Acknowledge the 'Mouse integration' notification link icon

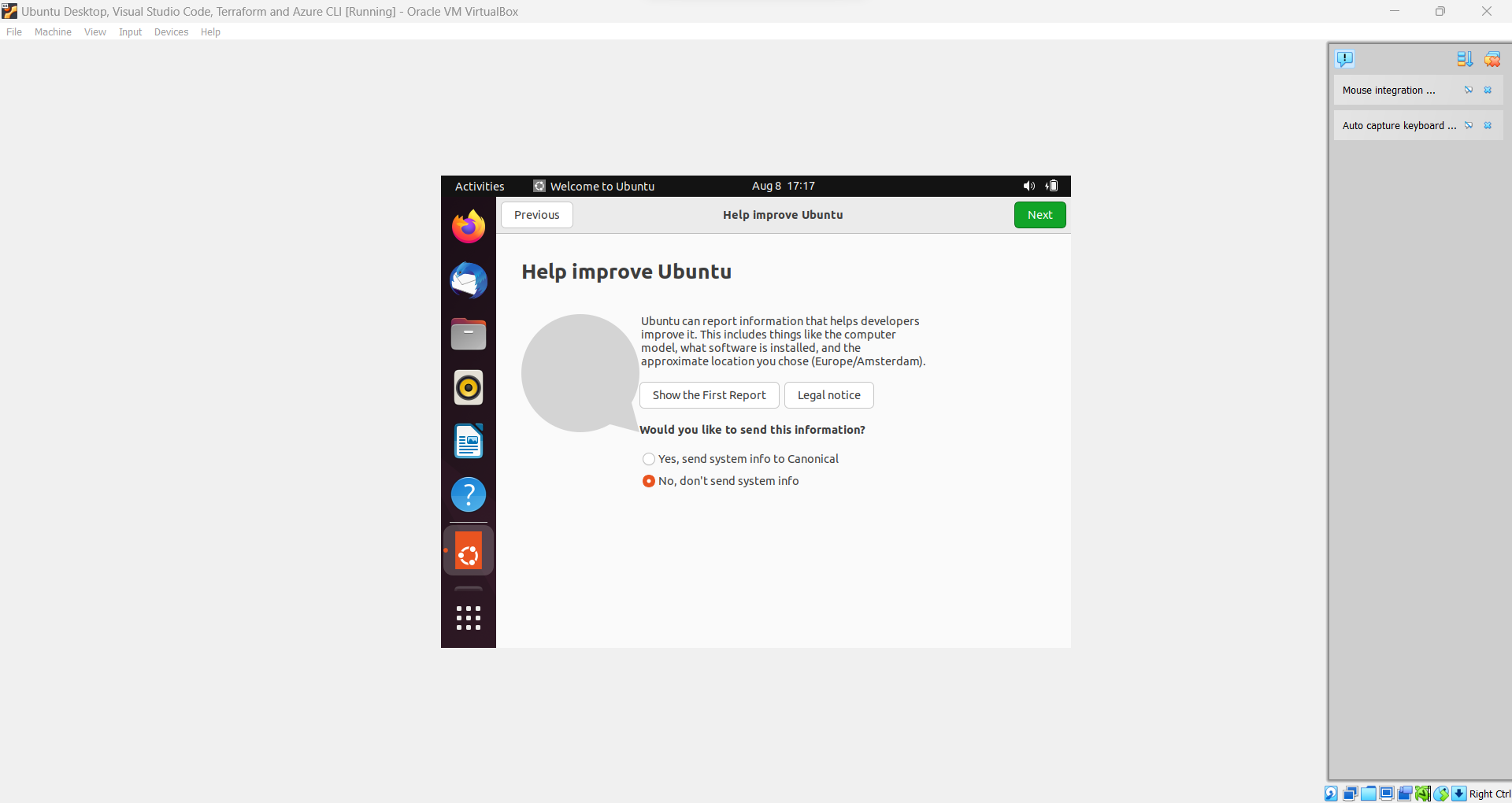(1469, 90)
